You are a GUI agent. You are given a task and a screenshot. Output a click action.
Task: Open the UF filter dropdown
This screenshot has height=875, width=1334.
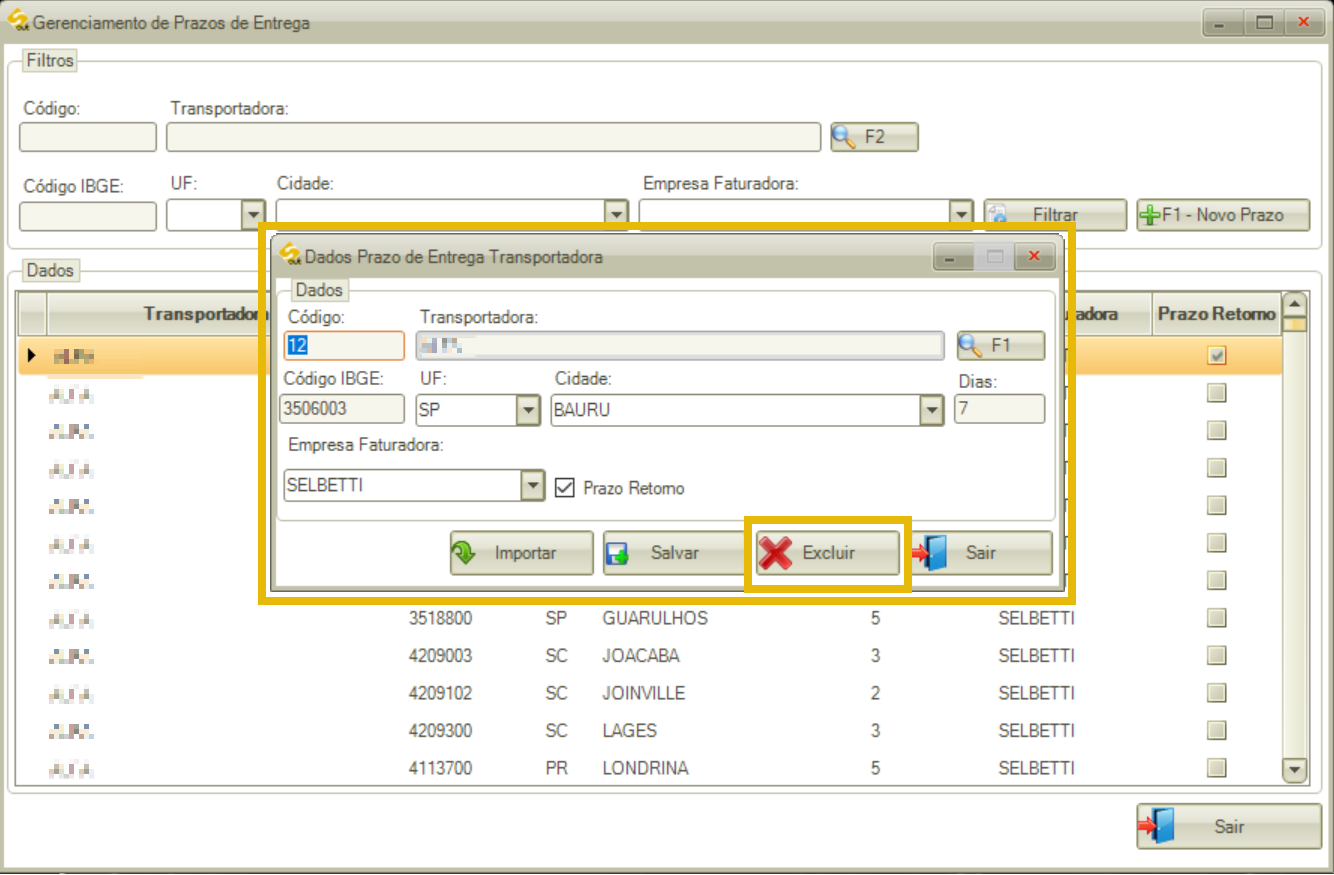pos(253,214)
